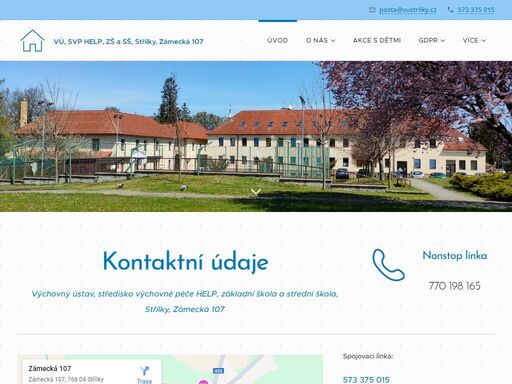The width and height of the screenshot is (512, 384).
Task: Click the Trasa directions icon on the map
Action: (144, 371)
